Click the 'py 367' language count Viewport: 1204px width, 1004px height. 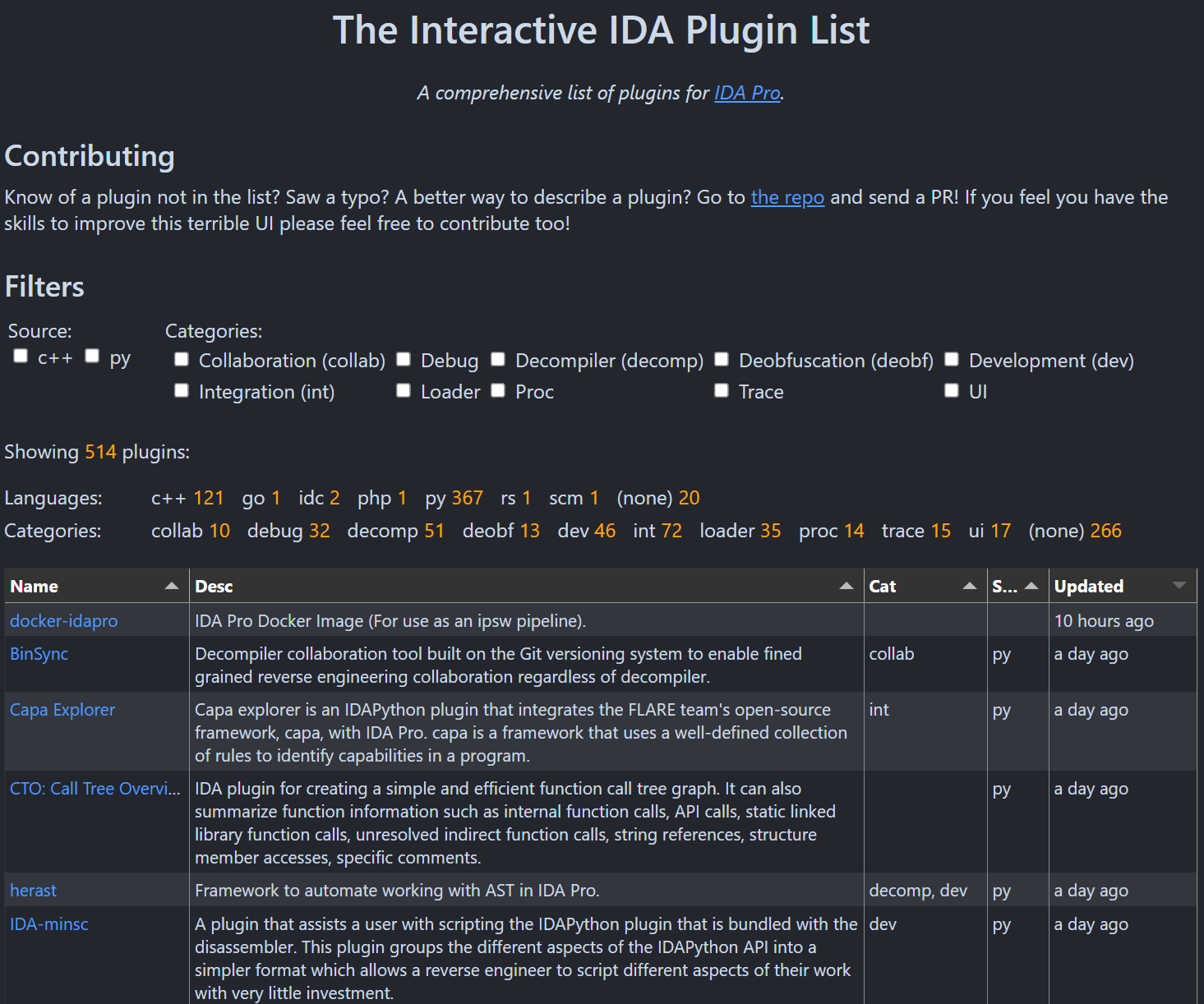pyautogui.click(x=454, y=498)
